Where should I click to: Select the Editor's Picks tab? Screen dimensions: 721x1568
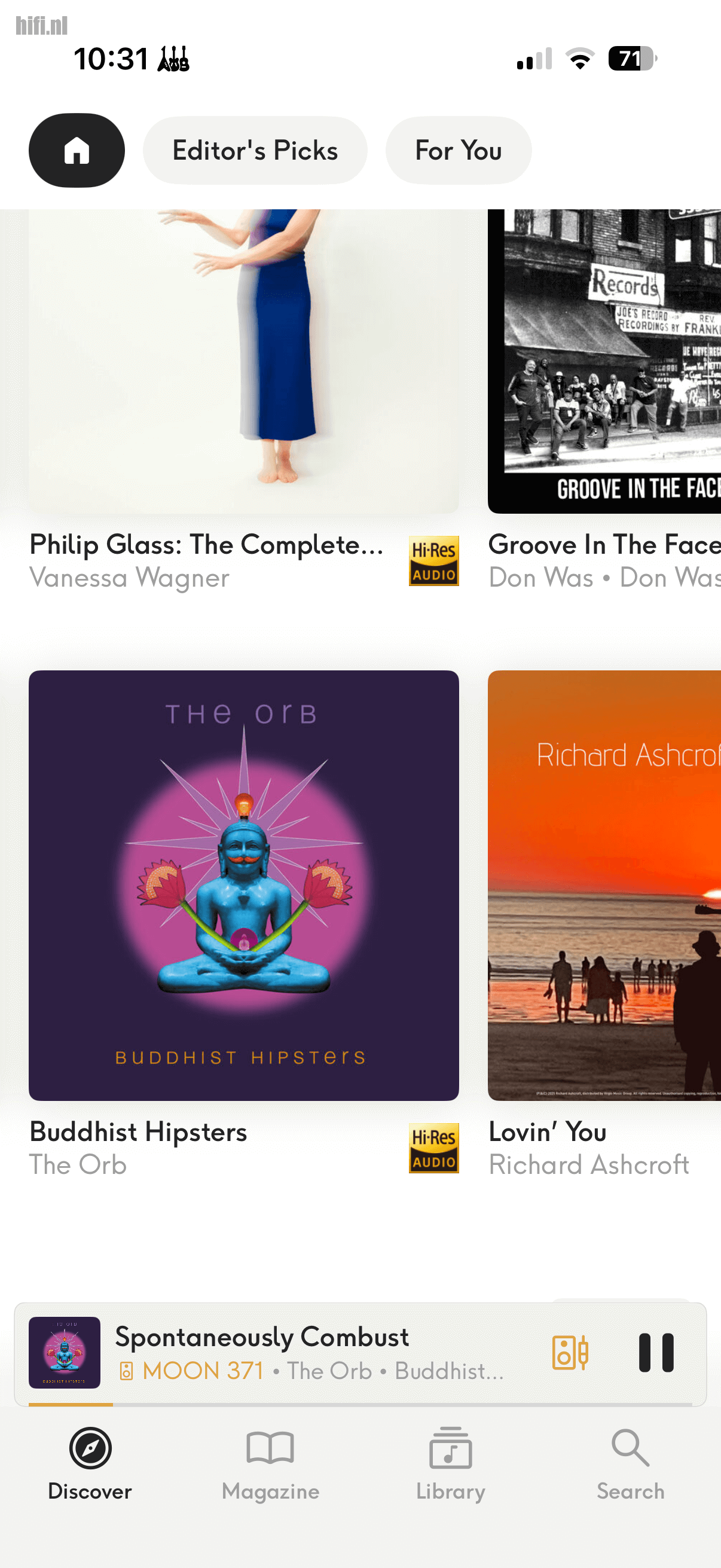[x=255, y=150]
